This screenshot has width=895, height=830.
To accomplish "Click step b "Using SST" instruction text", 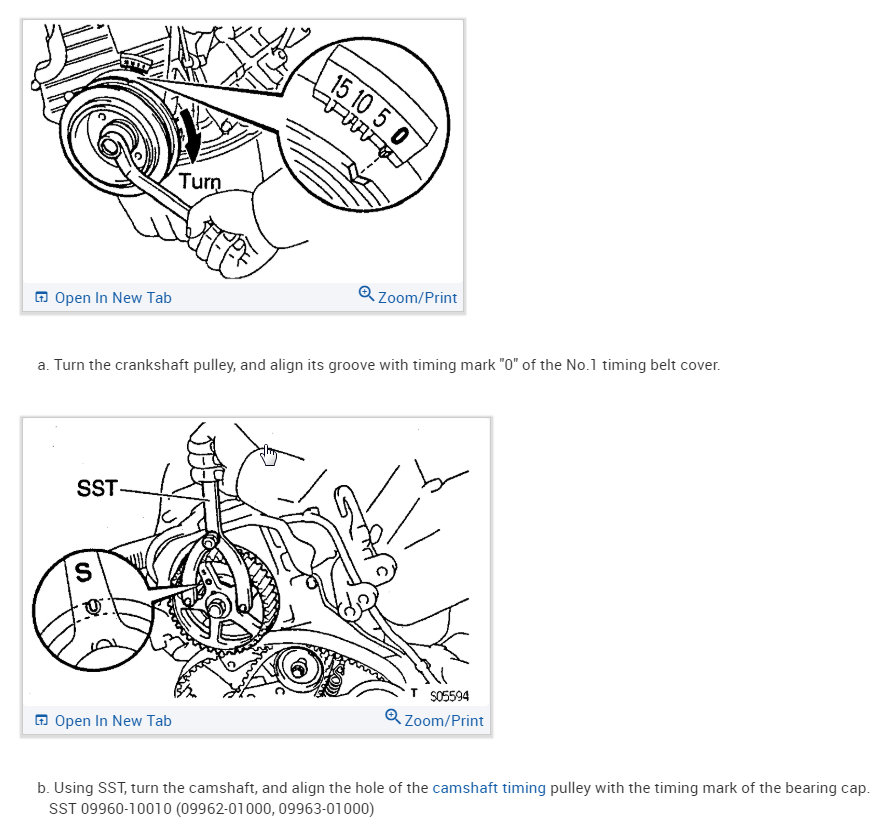I will tap(454, 788).
